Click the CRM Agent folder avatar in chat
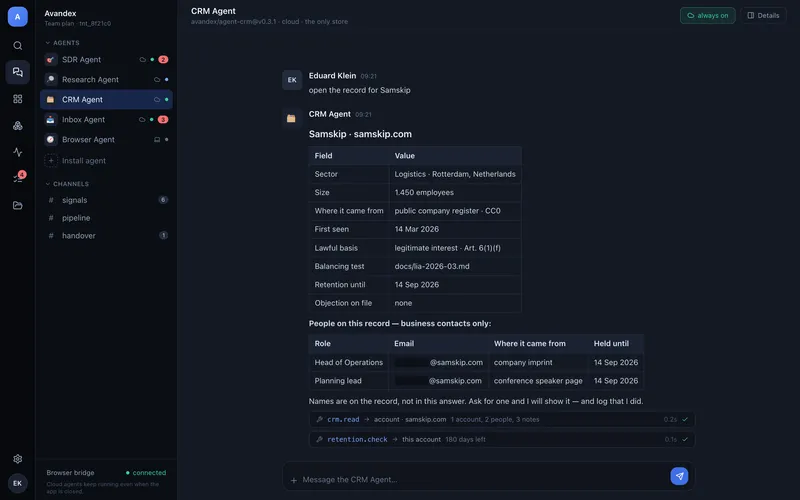800x500 pixels. [291, 118]
